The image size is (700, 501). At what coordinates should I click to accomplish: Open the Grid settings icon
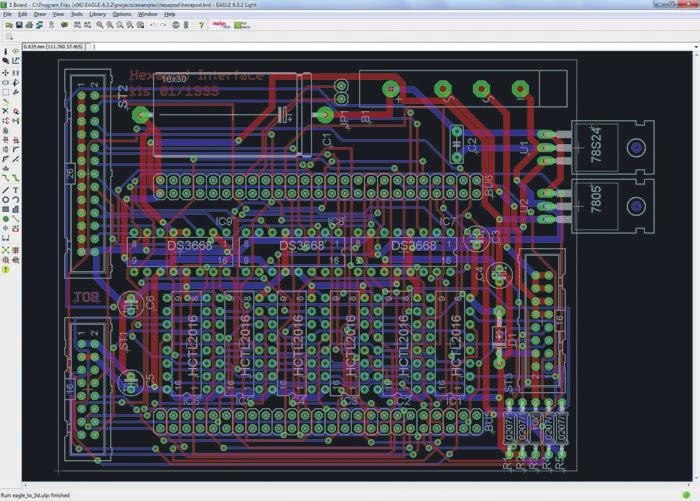click(x=9, y=37)
